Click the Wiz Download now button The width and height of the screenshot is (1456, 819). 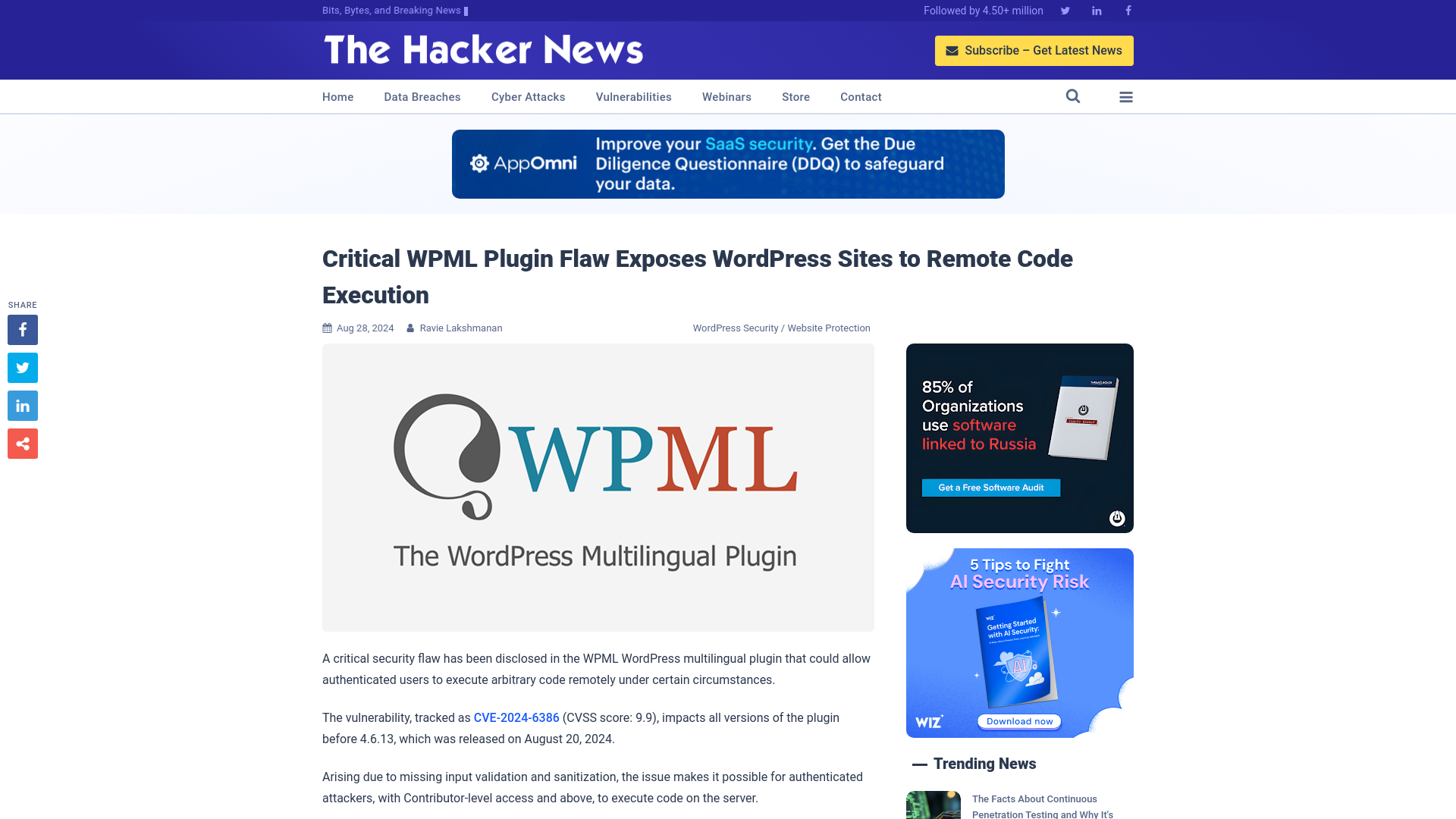1019,721
